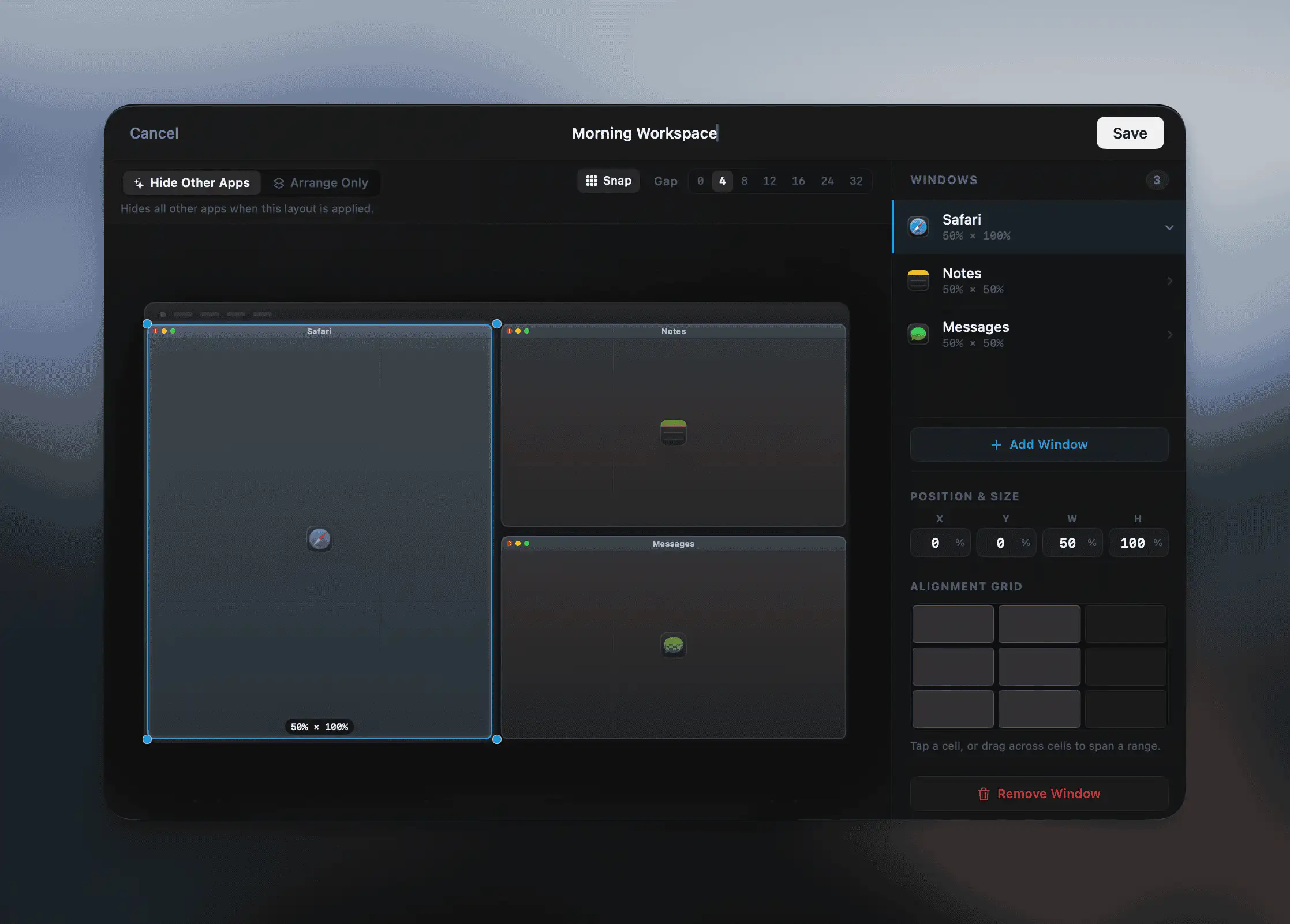Collapse the Safari row chevron
The width and height of the screenshot is (1290, 924).
point(1169,227)
